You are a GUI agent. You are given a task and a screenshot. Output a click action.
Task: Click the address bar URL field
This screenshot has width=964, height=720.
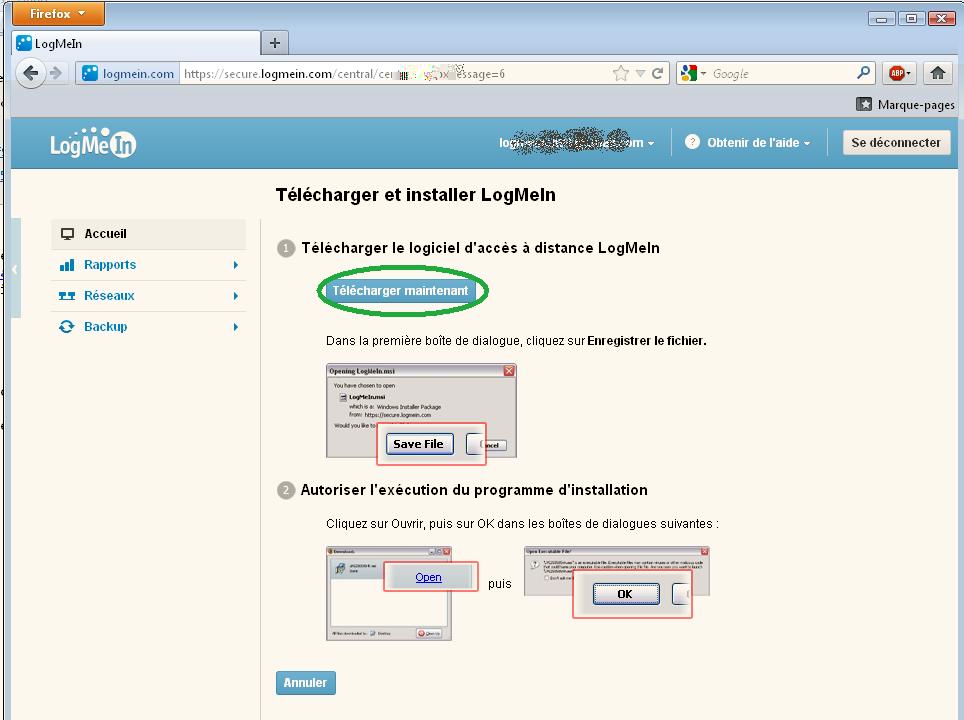coord(393,74)
